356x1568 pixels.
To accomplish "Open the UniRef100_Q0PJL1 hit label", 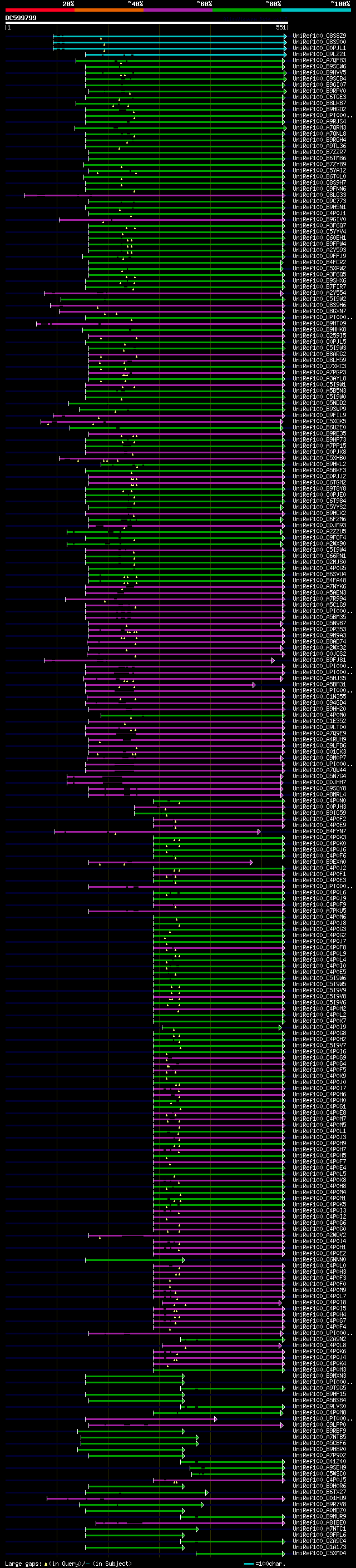I will pyautogui.click(x=319, y=48).
